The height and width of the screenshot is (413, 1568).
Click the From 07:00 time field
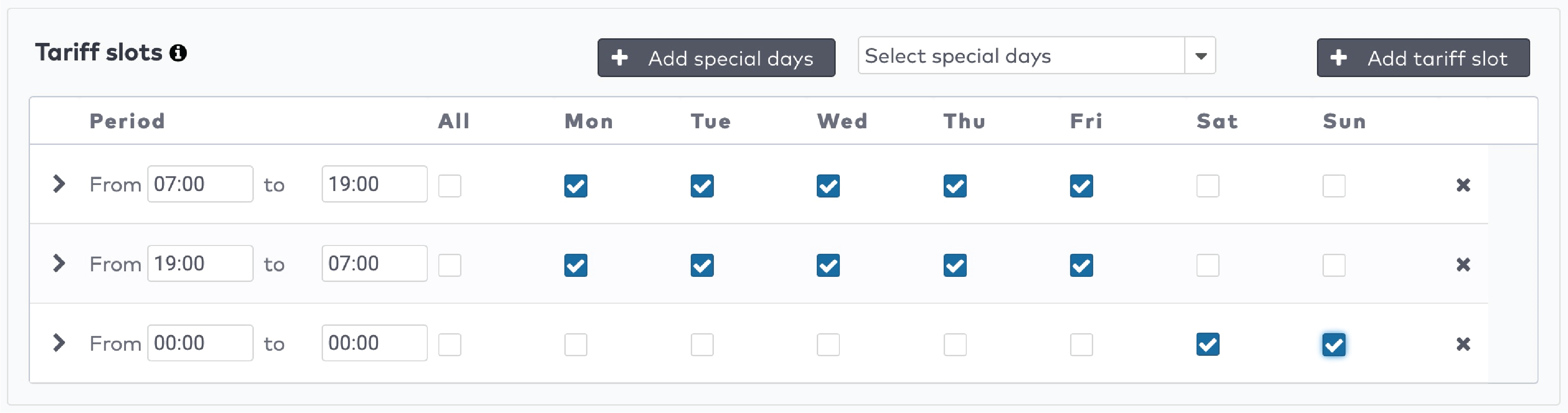[x=200, y=184]
